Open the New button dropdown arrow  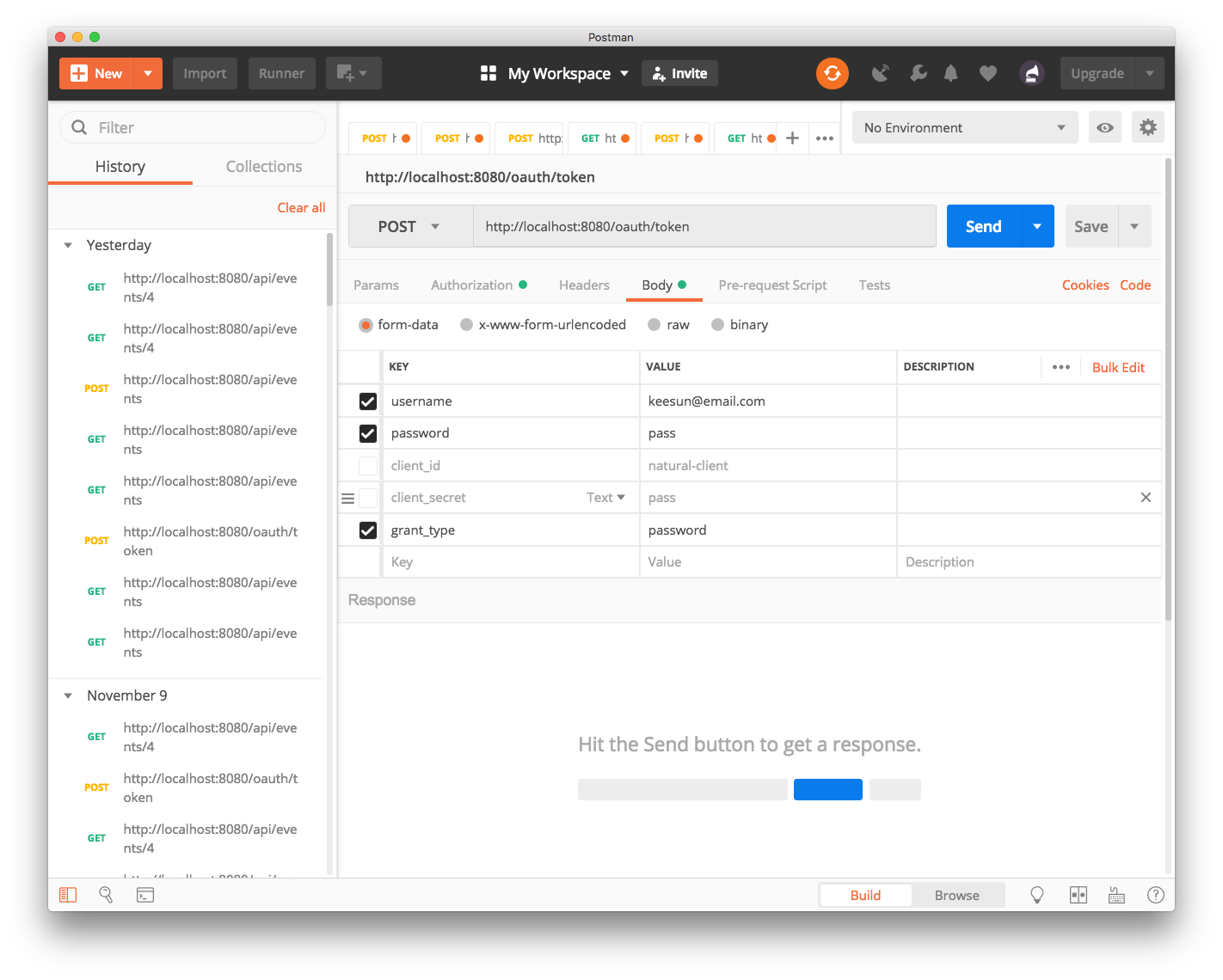[x=148, y=74]
